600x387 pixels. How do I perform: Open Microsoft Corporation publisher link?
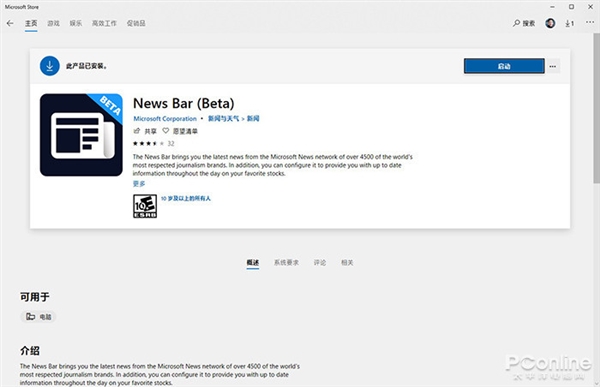click(165, 119)
